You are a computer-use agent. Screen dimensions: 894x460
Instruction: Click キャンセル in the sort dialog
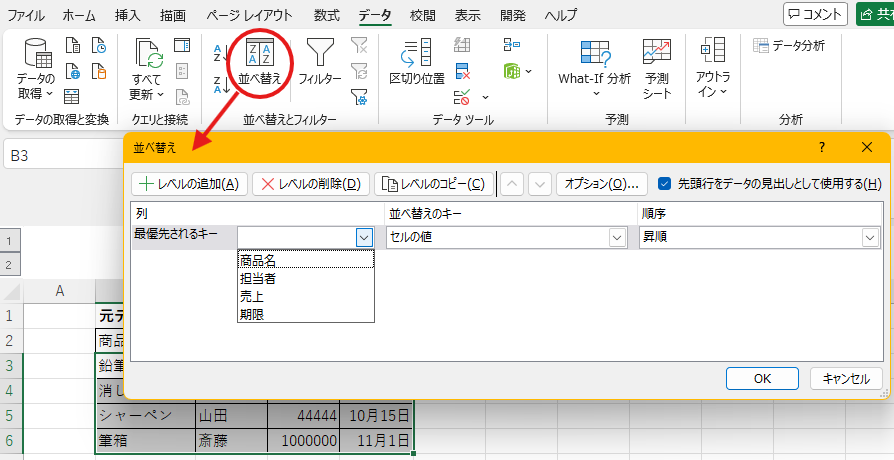(x=846, y=378)
